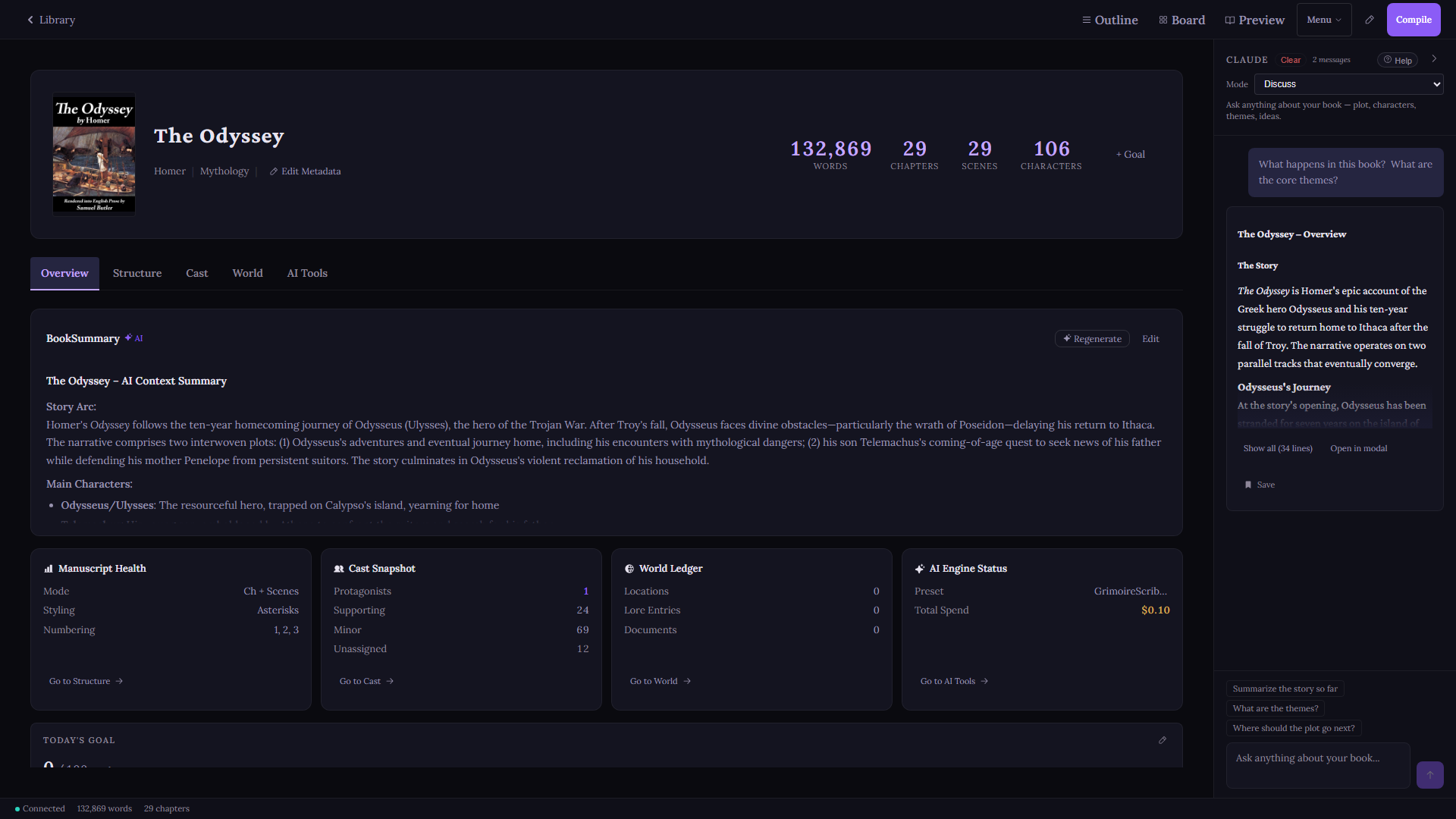
Task: Pick 'Summarize the story so far' suggestion
Action: pyautogui.click(x=1285, y=689)
